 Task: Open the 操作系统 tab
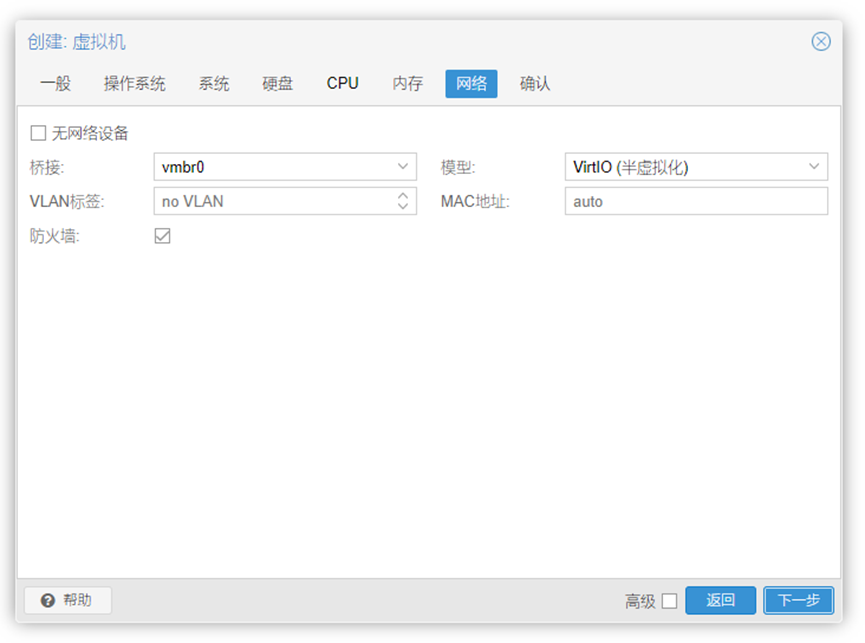tap(134, 84)
